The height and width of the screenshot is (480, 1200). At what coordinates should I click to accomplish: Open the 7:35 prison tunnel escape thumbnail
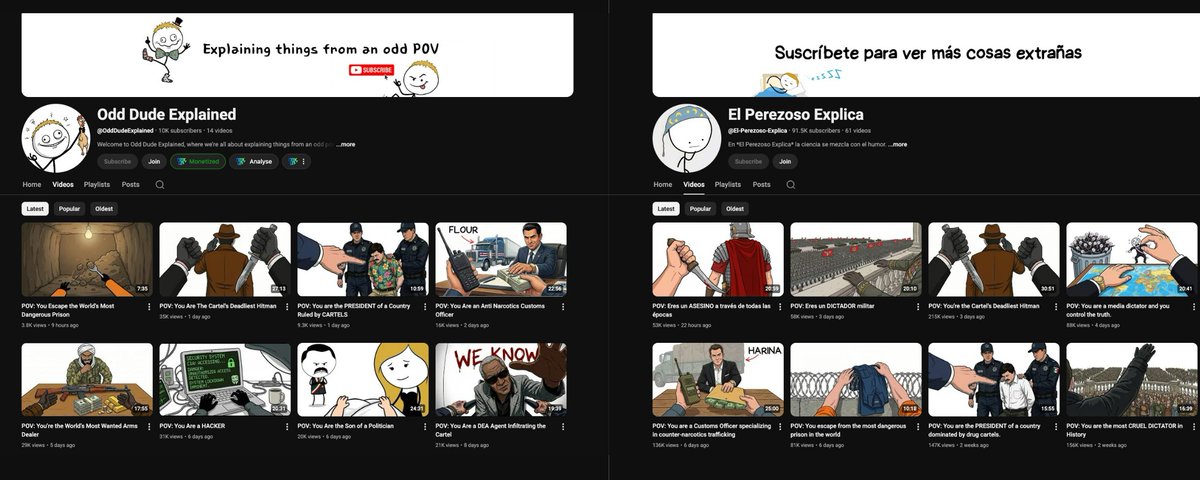[x=88, y=260]
